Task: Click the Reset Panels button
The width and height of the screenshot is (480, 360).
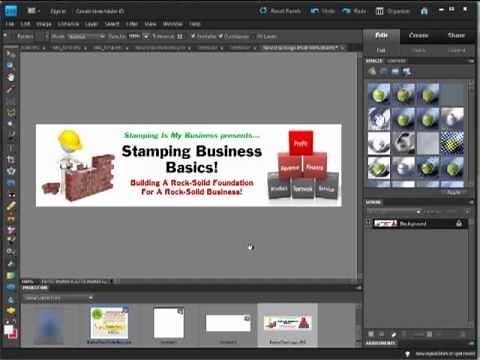Action: (x=280, y=11)
